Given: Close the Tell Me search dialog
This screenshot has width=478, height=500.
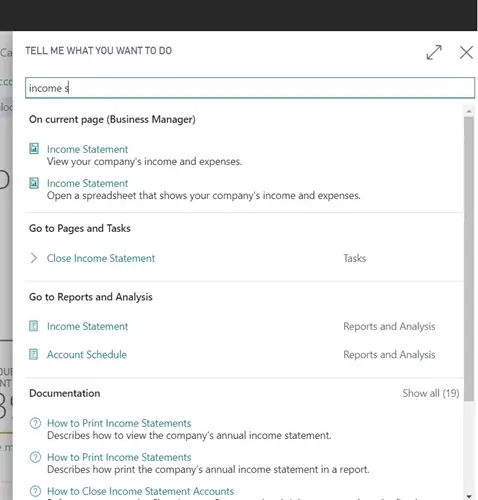Looking at the screenshot, I should 466,52.
